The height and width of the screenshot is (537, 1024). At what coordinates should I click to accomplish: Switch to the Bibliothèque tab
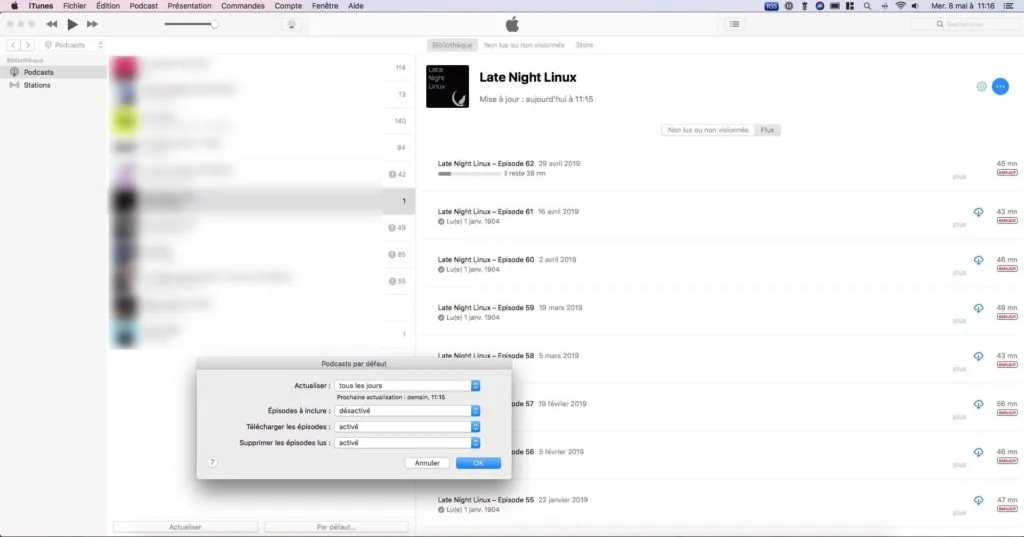pos(452,45)
